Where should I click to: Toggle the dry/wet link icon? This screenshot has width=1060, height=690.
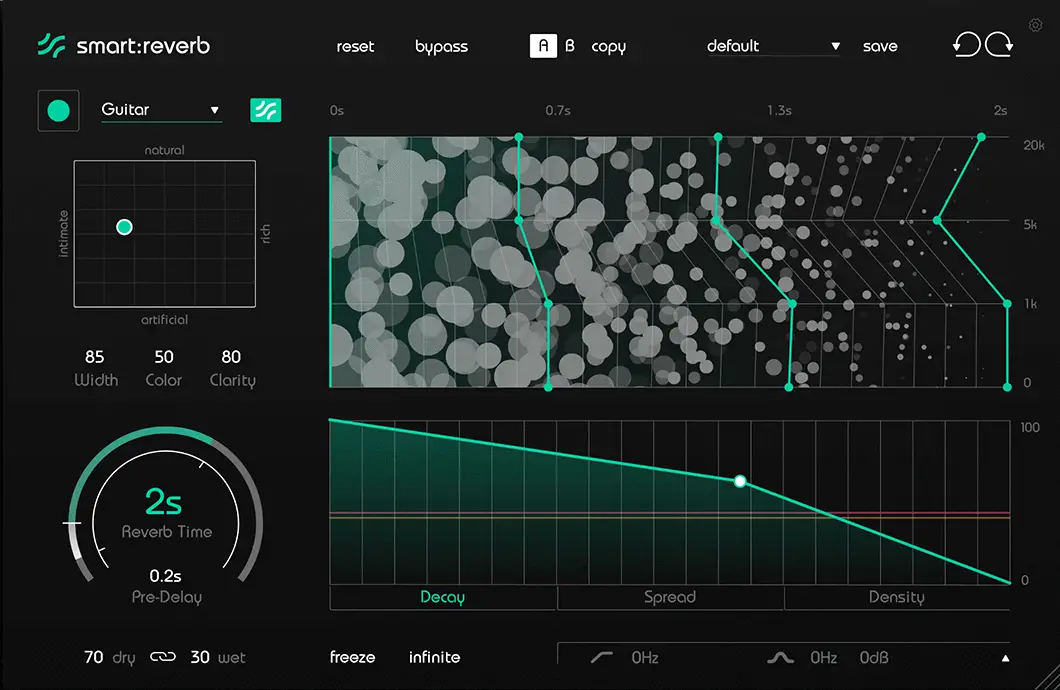163,657
